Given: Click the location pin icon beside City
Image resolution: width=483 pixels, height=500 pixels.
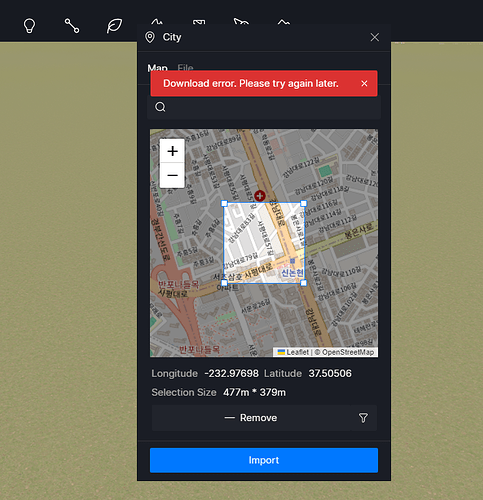Looking at the screenshot, I should [x=150, y=37].
